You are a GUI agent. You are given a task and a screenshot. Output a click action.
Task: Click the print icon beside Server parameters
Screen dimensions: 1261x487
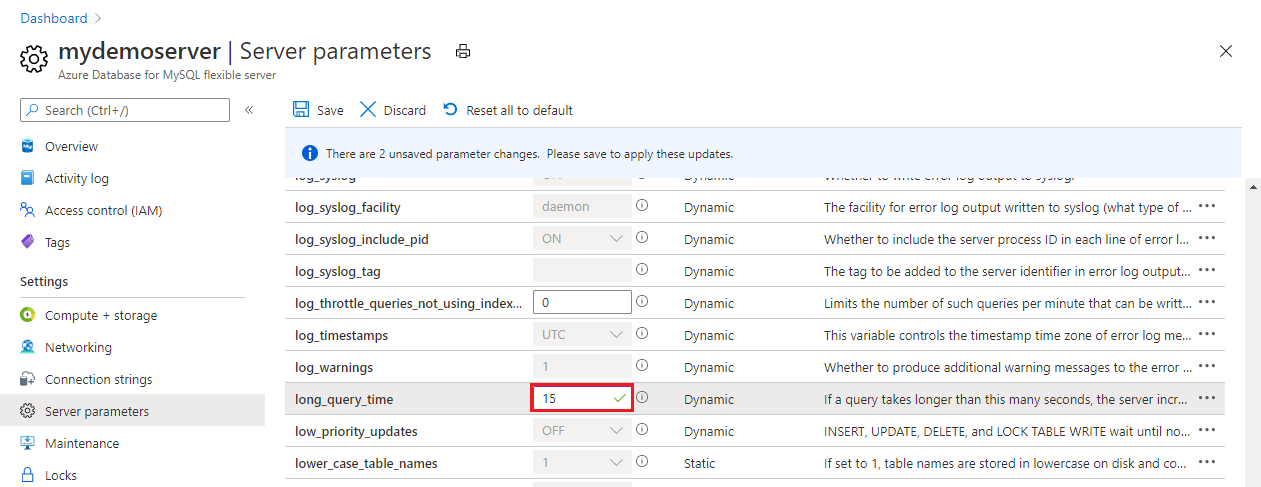pos(462,51)
